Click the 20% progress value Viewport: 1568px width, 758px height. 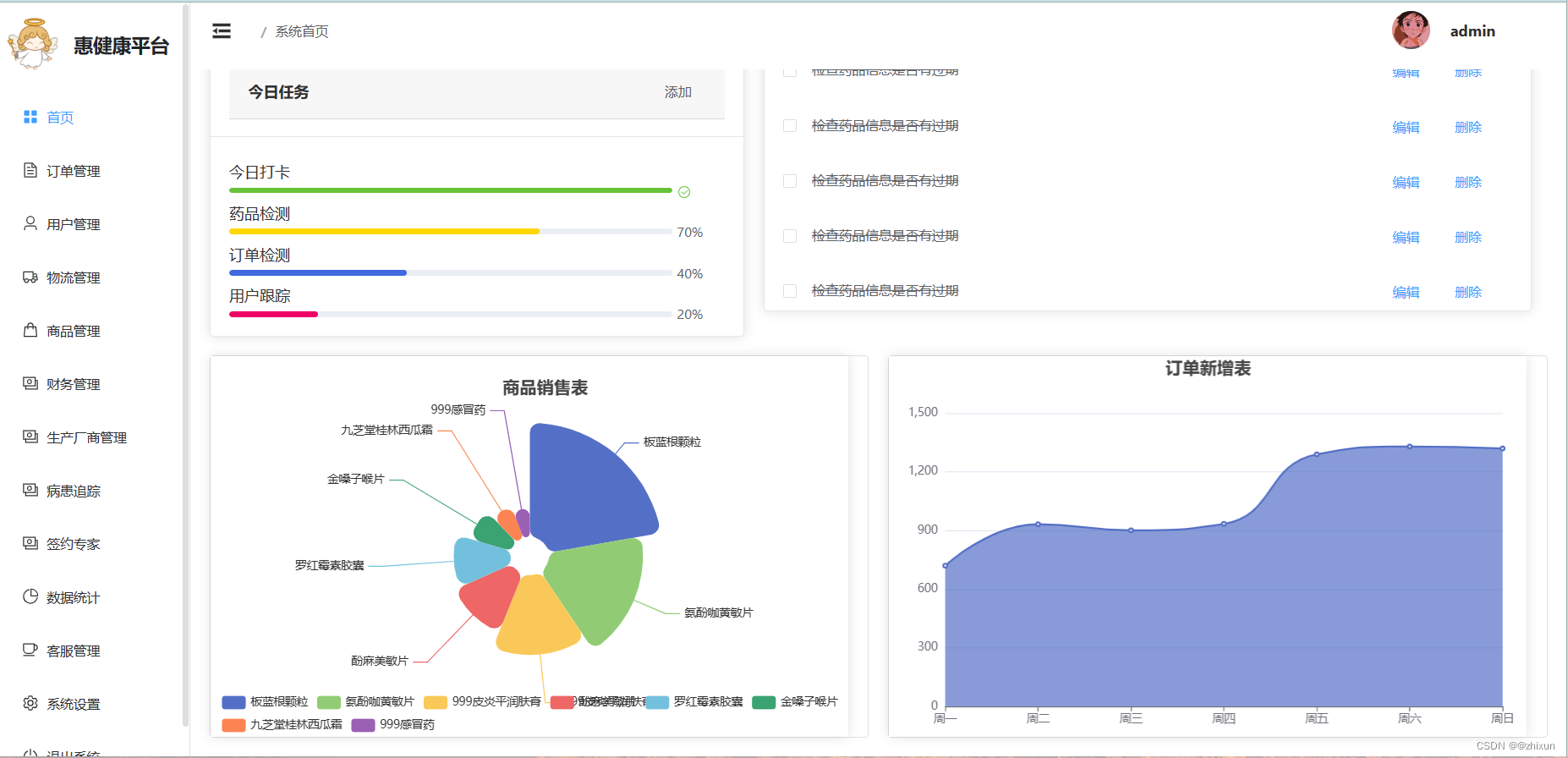pos(690,315)
